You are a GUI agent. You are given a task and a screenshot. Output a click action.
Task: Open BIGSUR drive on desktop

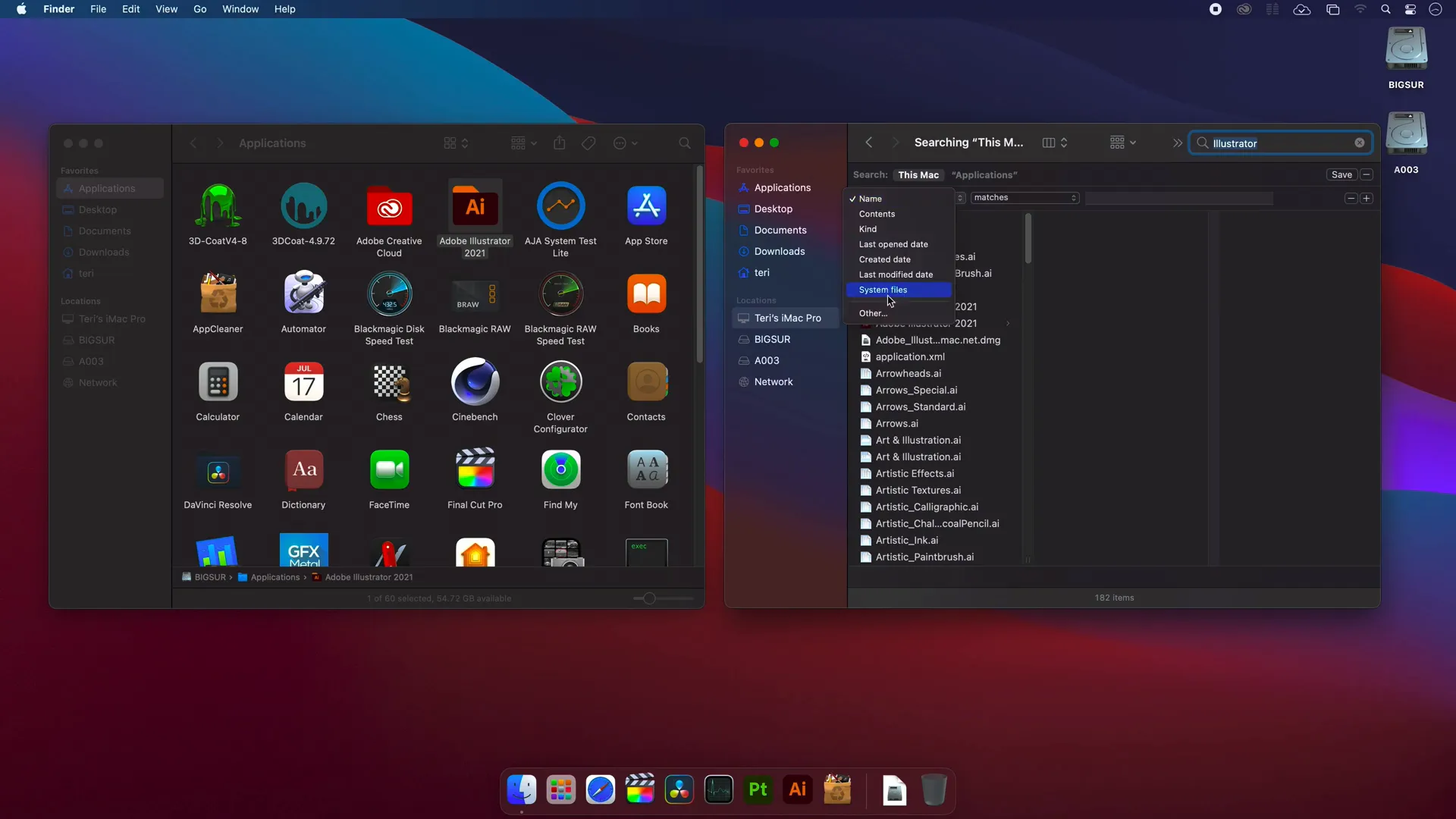coord(1406,50)
